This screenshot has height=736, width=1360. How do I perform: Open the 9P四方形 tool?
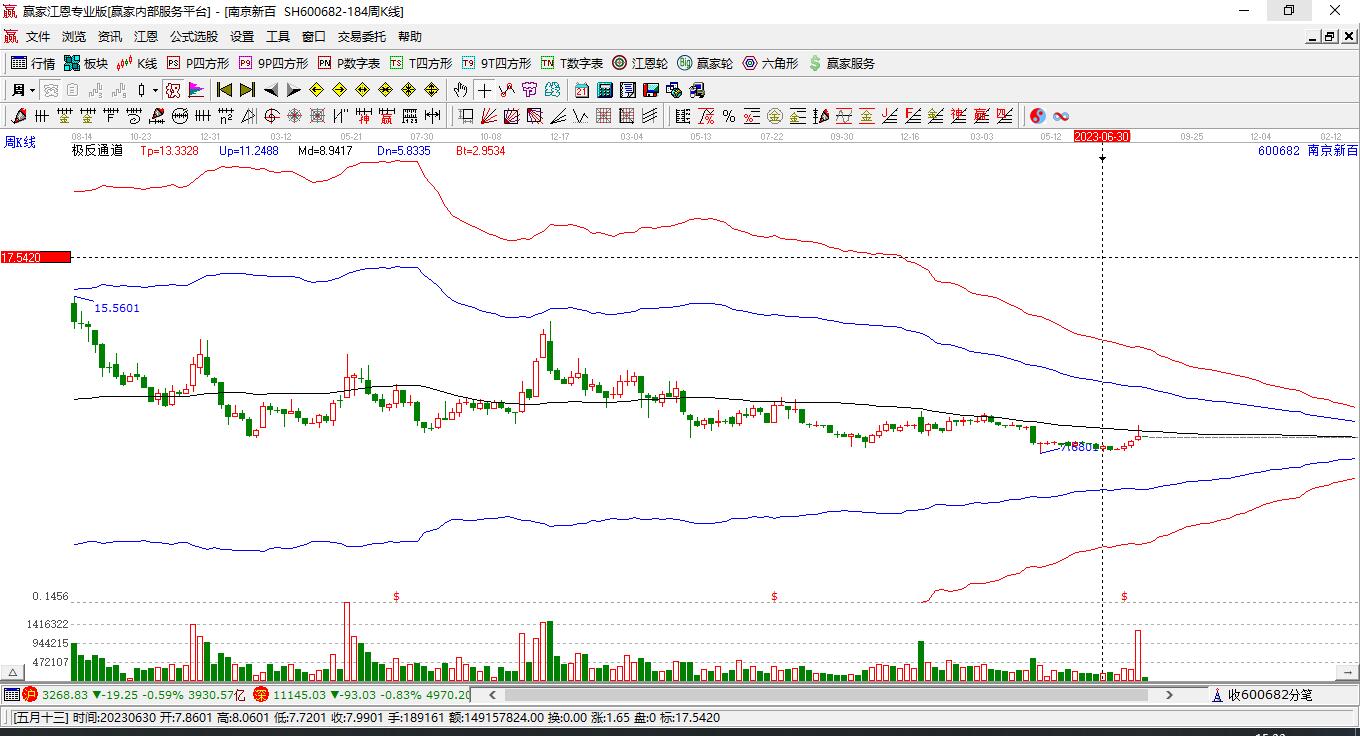(273, 63)
